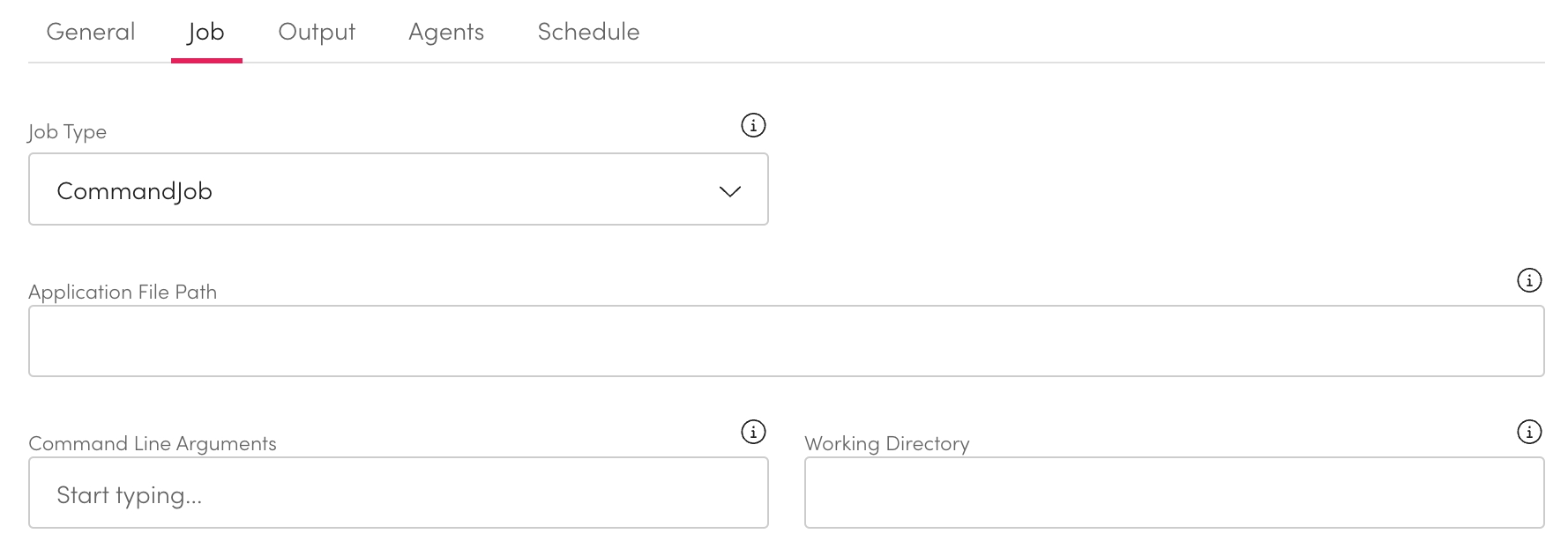Open info icon beside Command Line Arguments
Viewport: 1568px width, 541px height.
coord(753,432)
